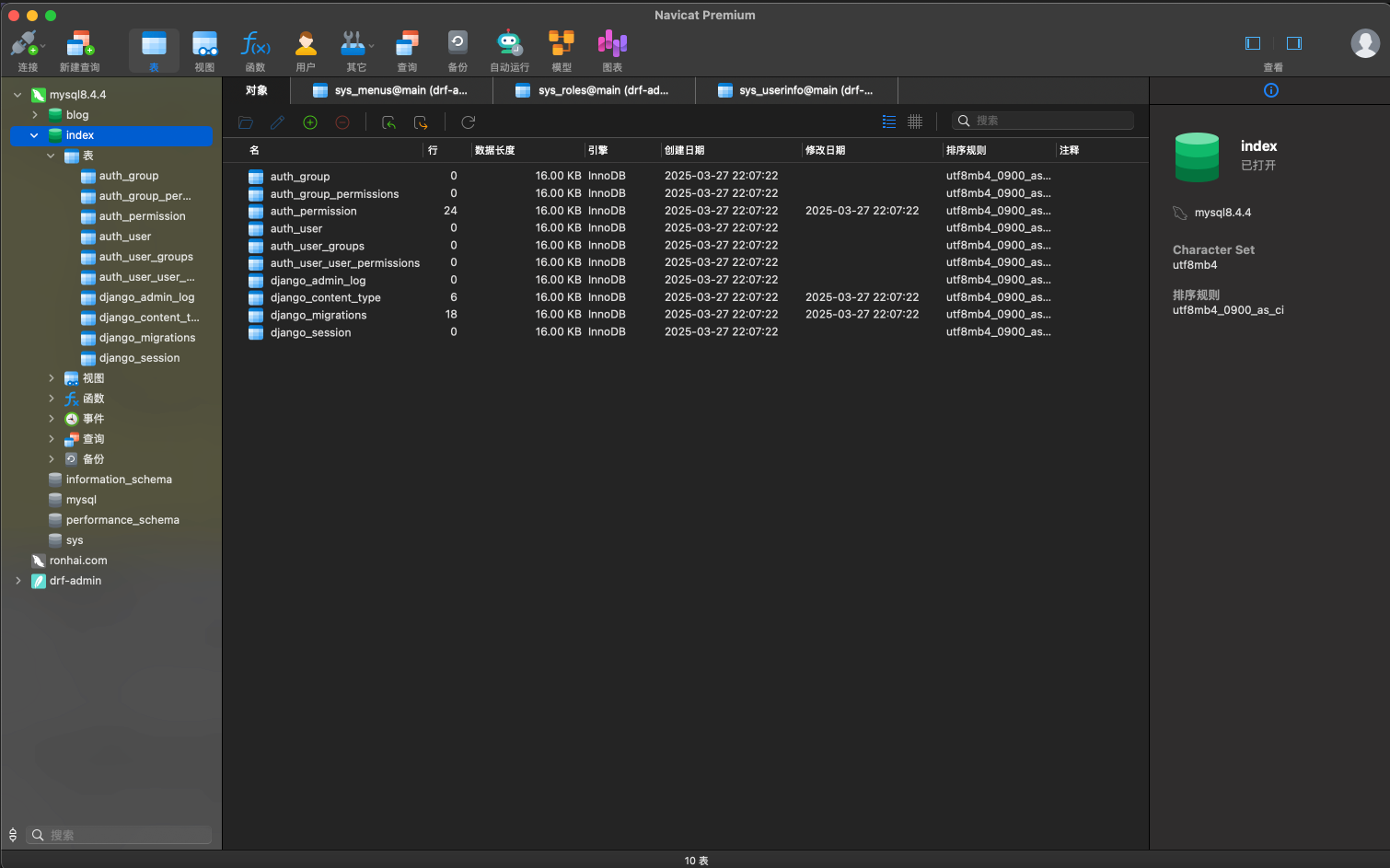Screen dimensions: 1390x868
Task: Expand the drf-admin connection node
Action: 17,581
